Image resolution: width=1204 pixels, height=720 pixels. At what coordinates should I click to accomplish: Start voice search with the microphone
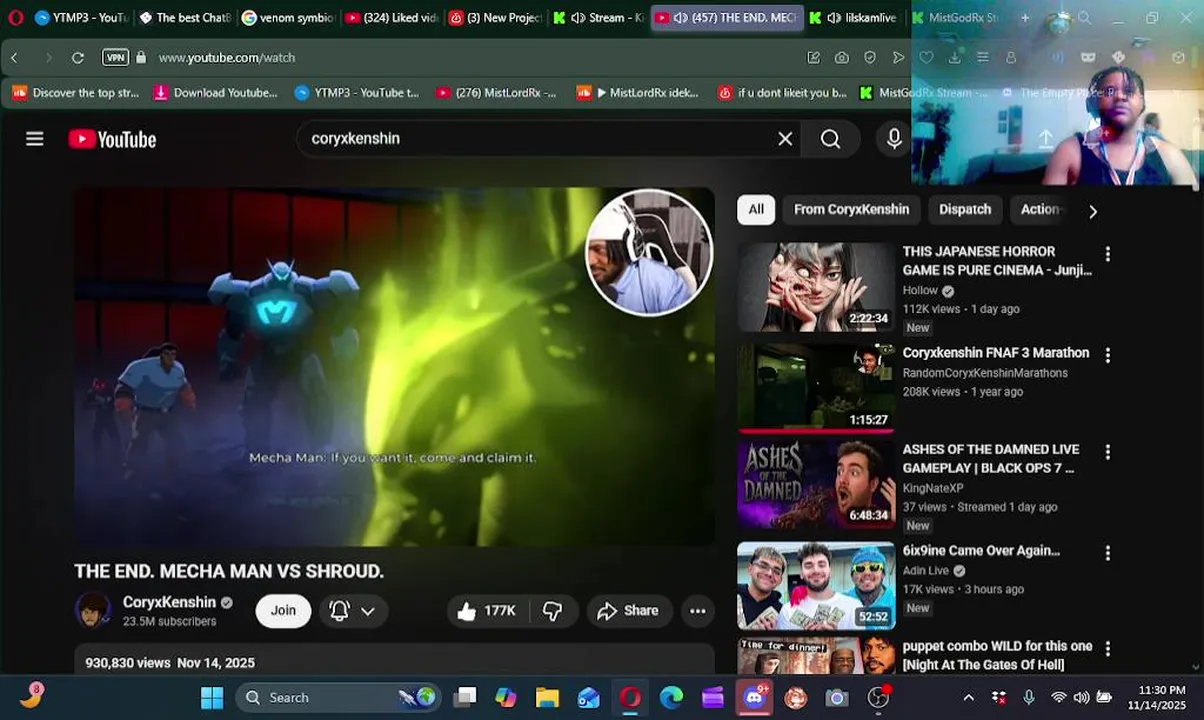coord(894,139)
